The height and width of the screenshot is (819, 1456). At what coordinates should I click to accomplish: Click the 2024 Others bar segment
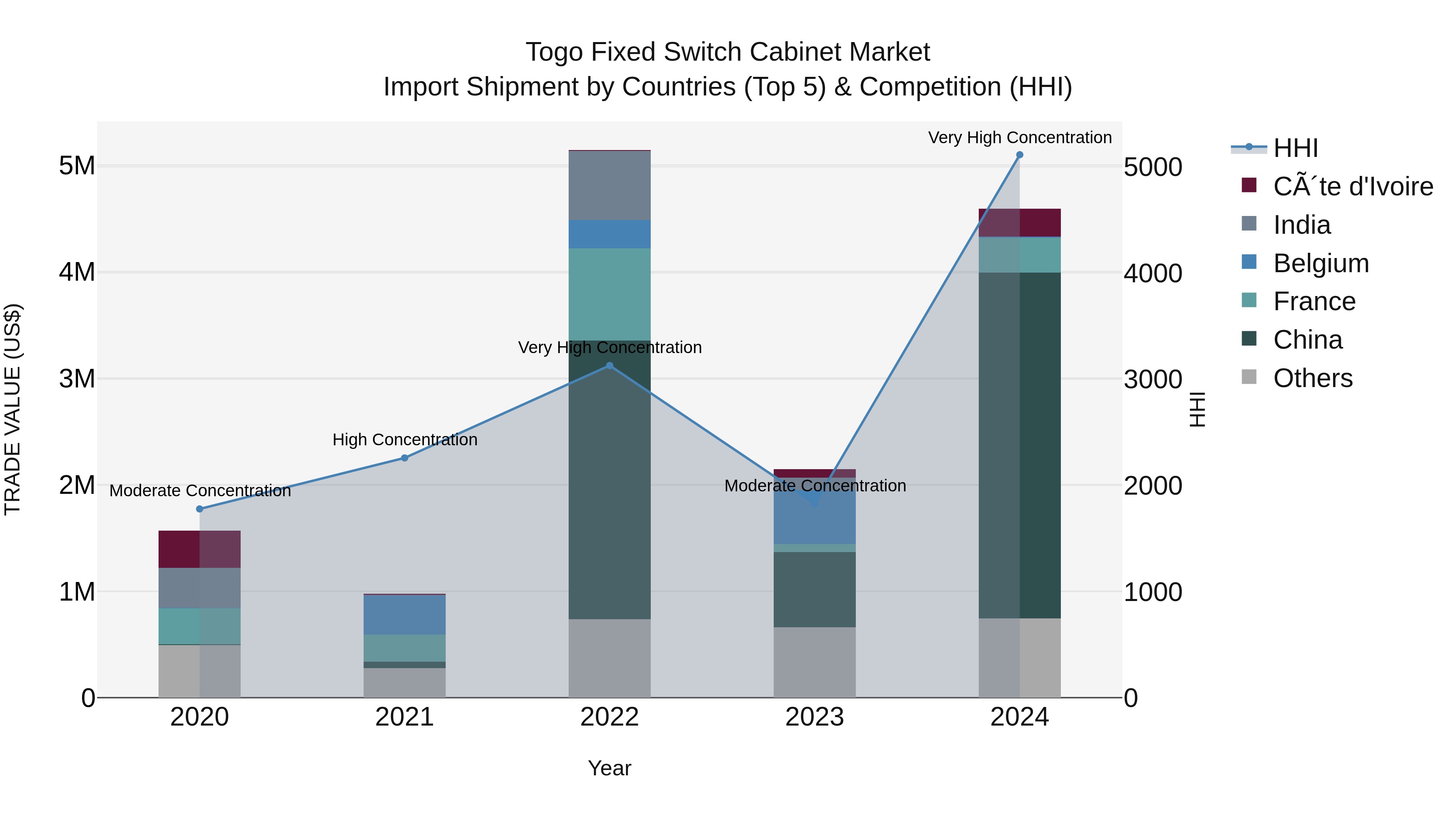[1020, 658]
